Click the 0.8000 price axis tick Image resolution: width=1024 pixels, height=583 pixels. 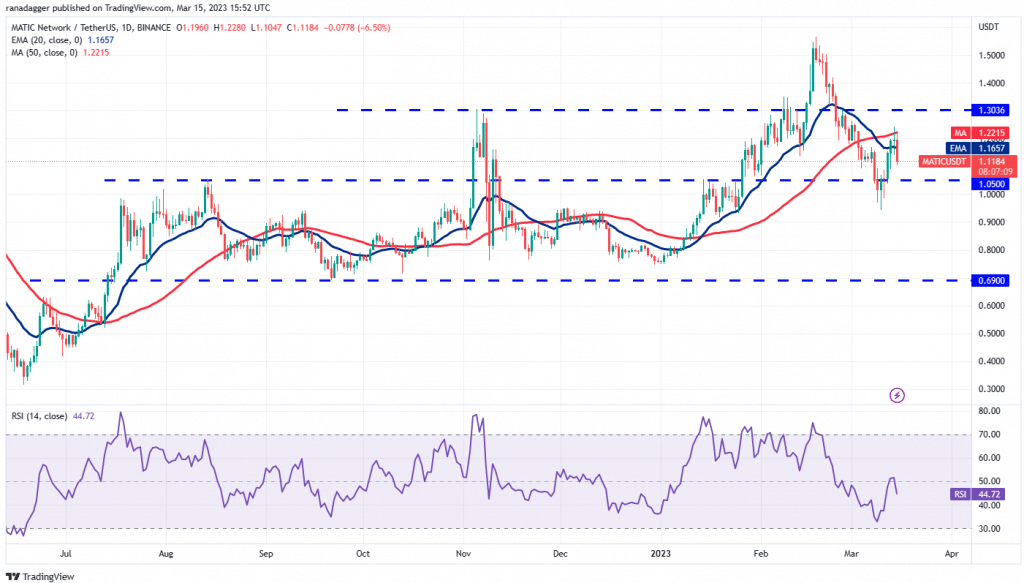point(991,250)
